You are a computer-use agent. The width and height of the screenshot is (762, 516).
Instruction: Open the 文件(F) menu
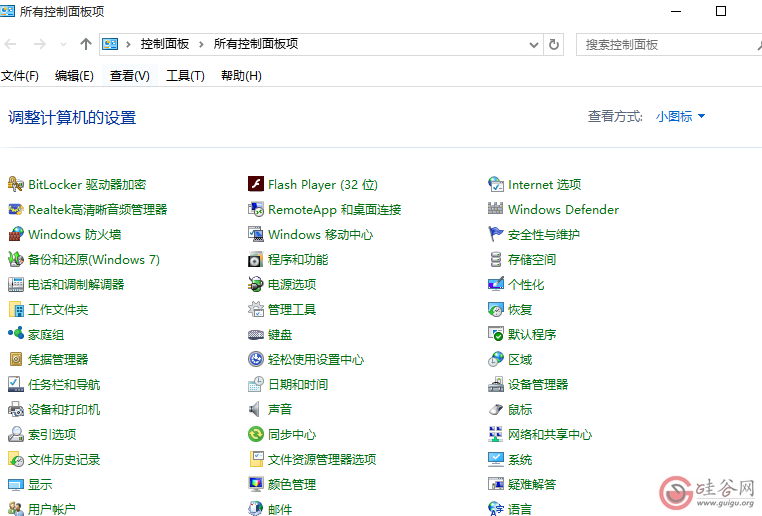point(20,76)
